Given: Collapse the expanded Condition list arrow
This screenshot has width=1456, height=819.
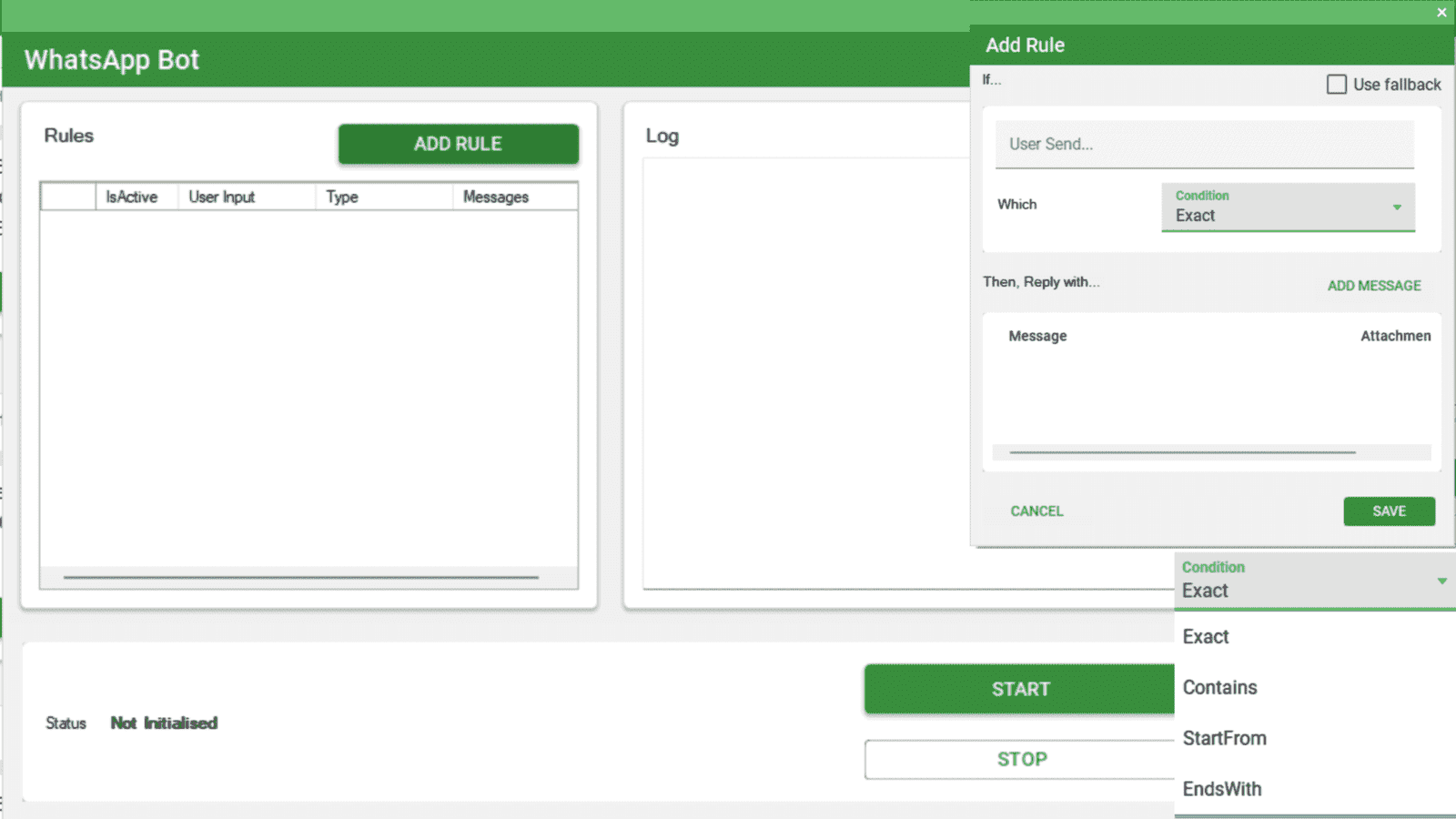Looking at the screenshot, I should pos(1441,581).
